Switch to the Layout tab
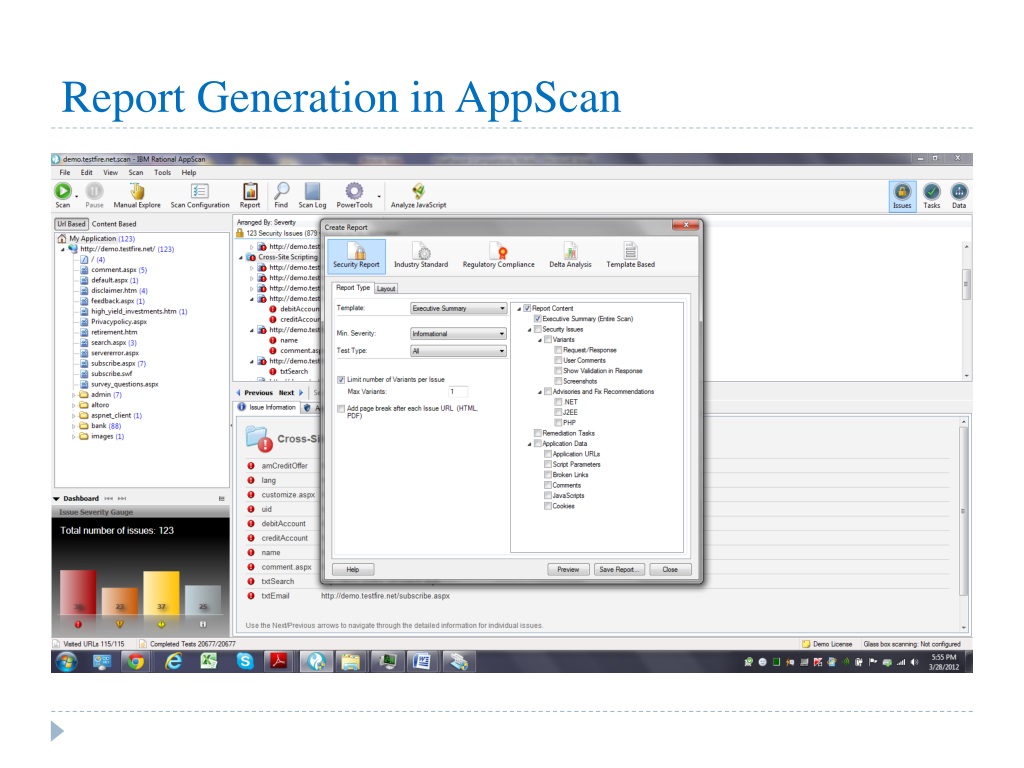This screenshot has height=768, width=1024. [386, 289]
